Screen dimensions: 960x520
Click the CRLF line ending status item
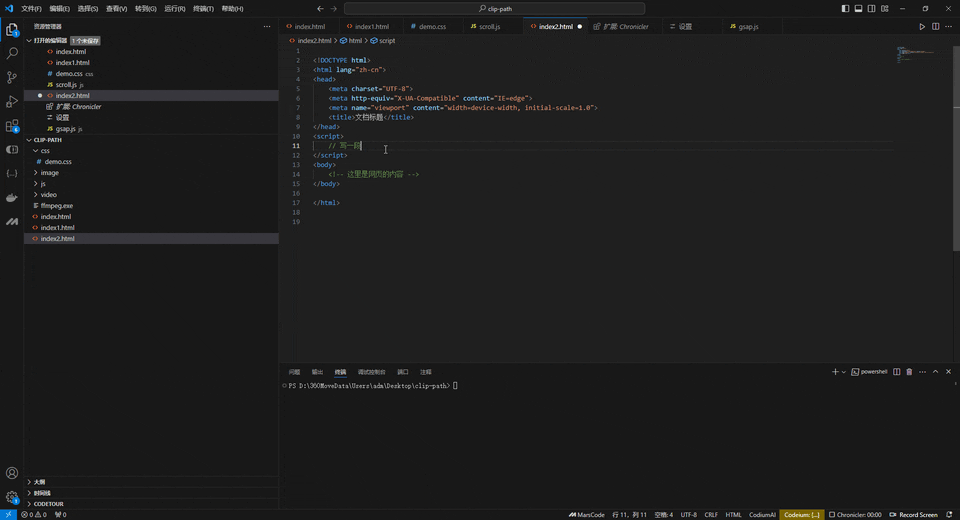point(711,514)
